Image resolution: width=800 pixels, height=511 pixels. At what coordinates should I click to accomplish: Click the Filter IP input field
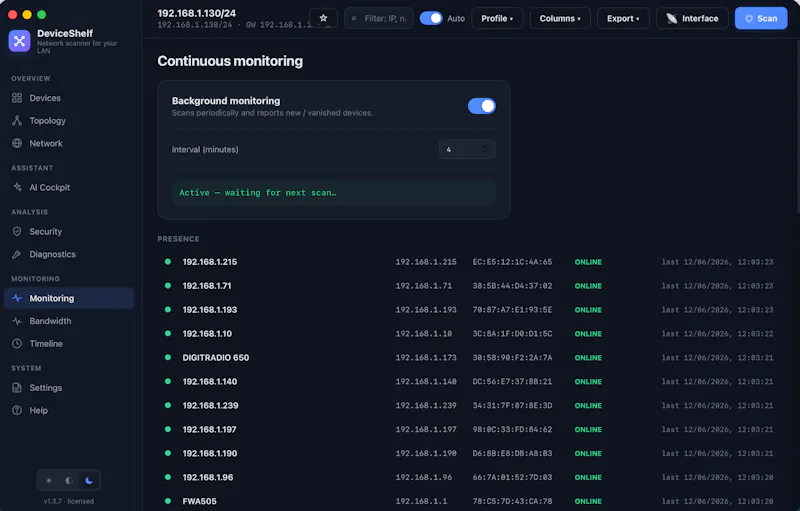[x=379, y=18]
